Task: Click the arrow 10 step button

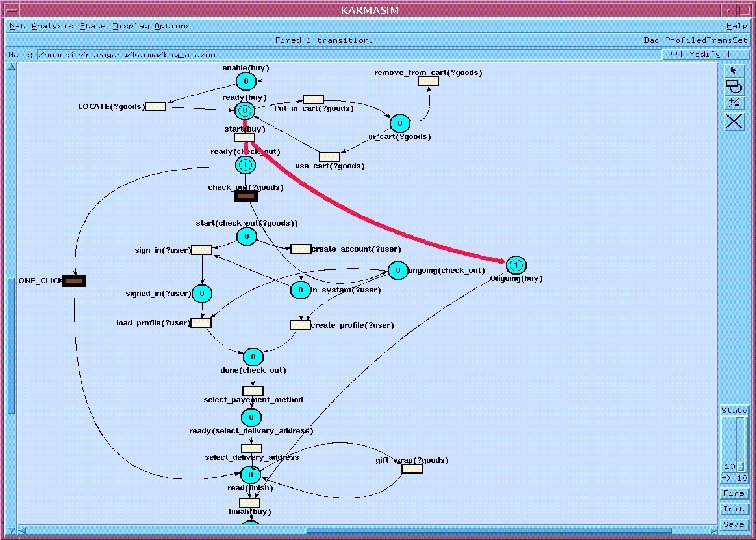Action: 733,478
